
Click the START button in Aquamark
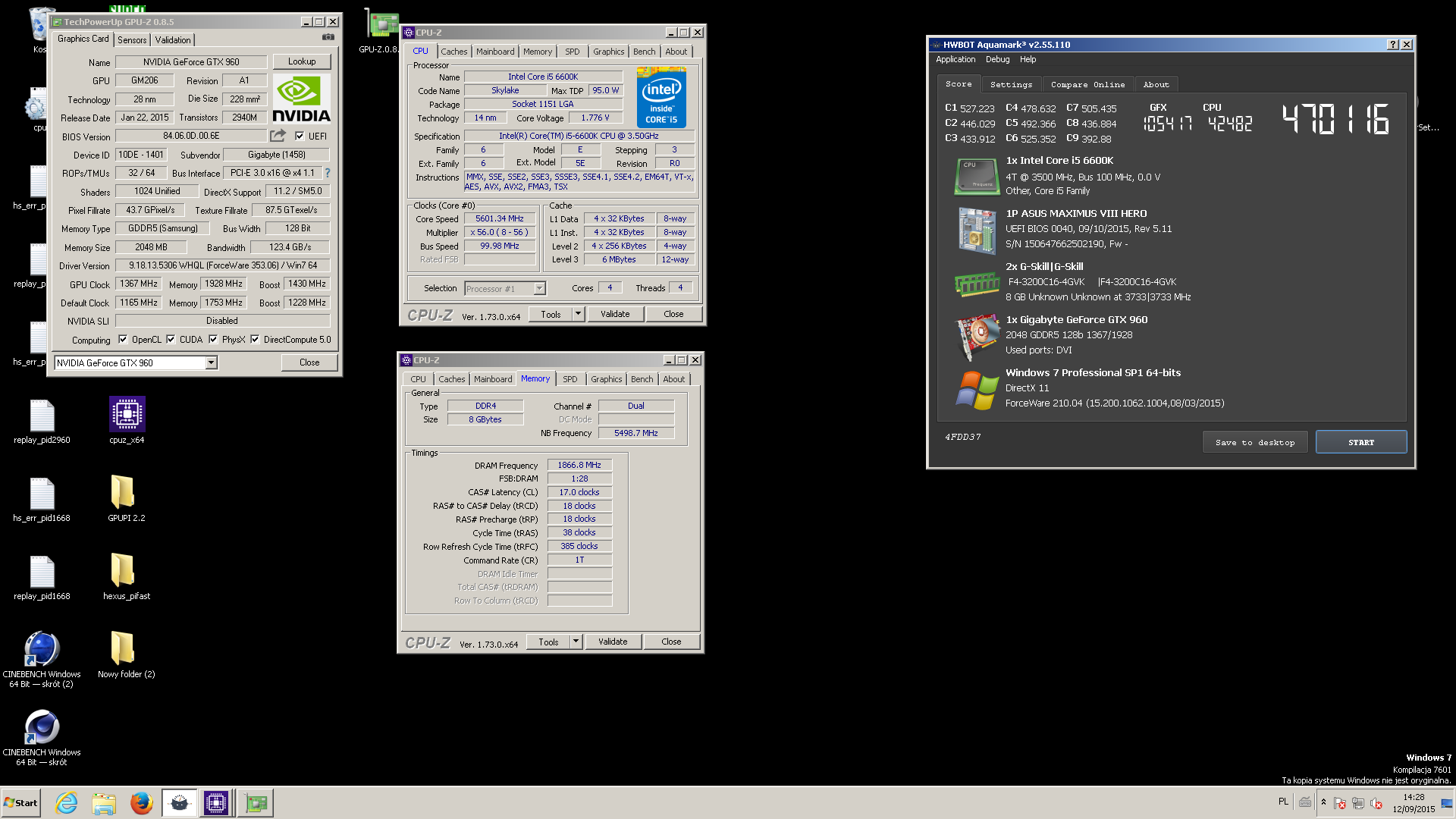pos(1361,442)
